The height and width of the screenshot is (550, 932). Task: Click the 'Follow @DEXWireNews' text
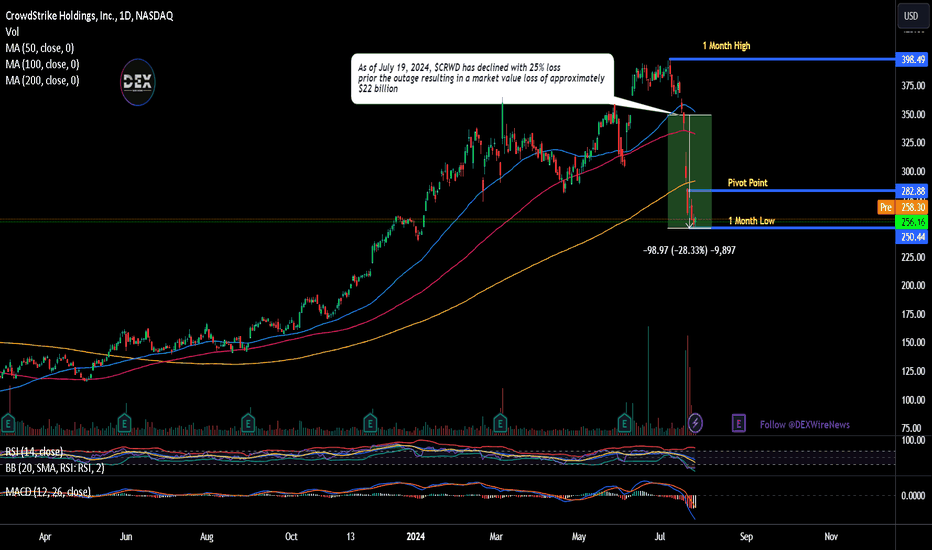point(805,425)
